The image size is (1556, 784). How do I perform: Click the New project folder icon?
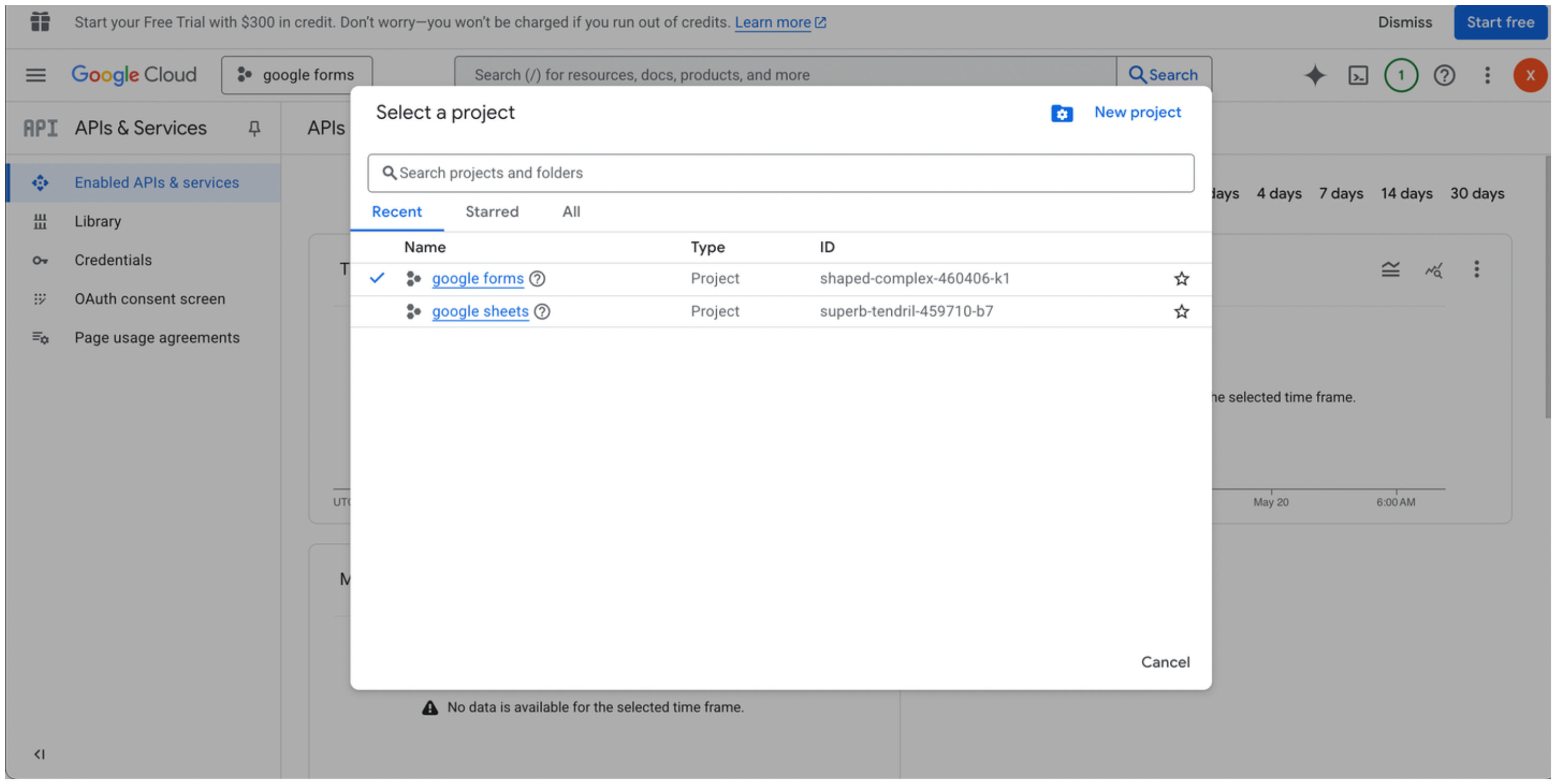coord(1062,113)
